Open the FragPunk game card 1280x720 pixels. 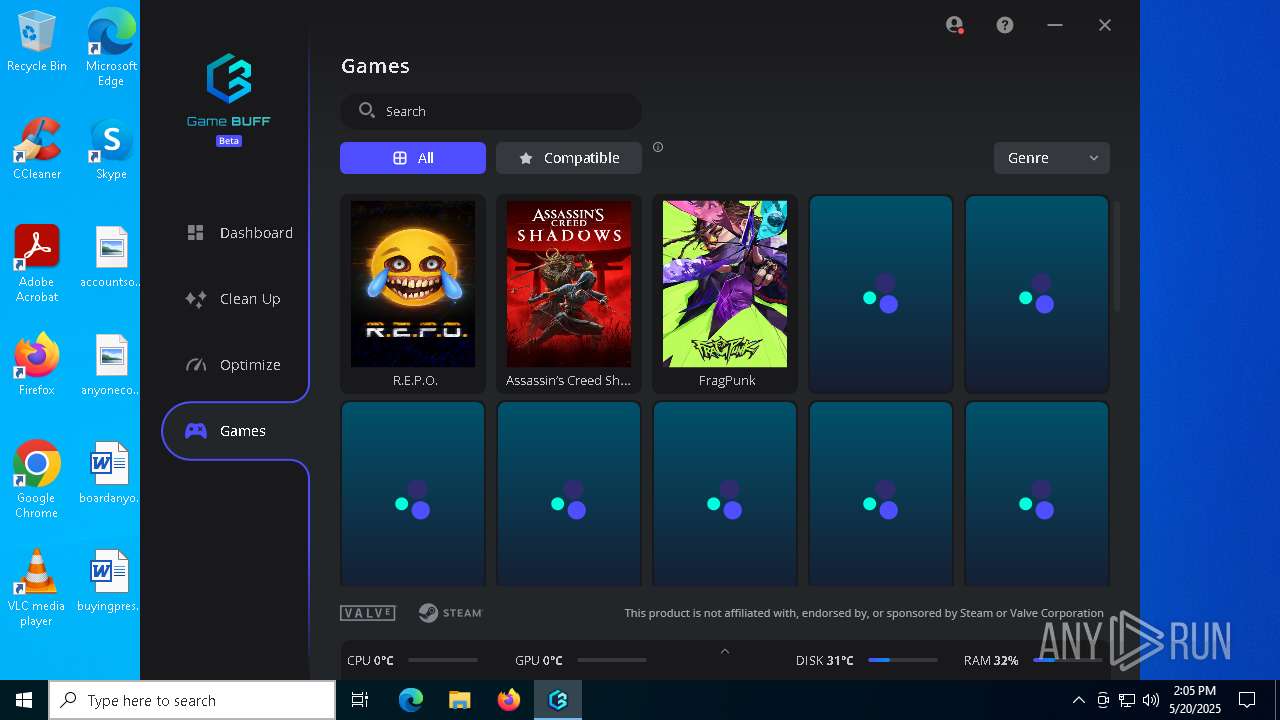pyautogui.click(x=725, y=293)
